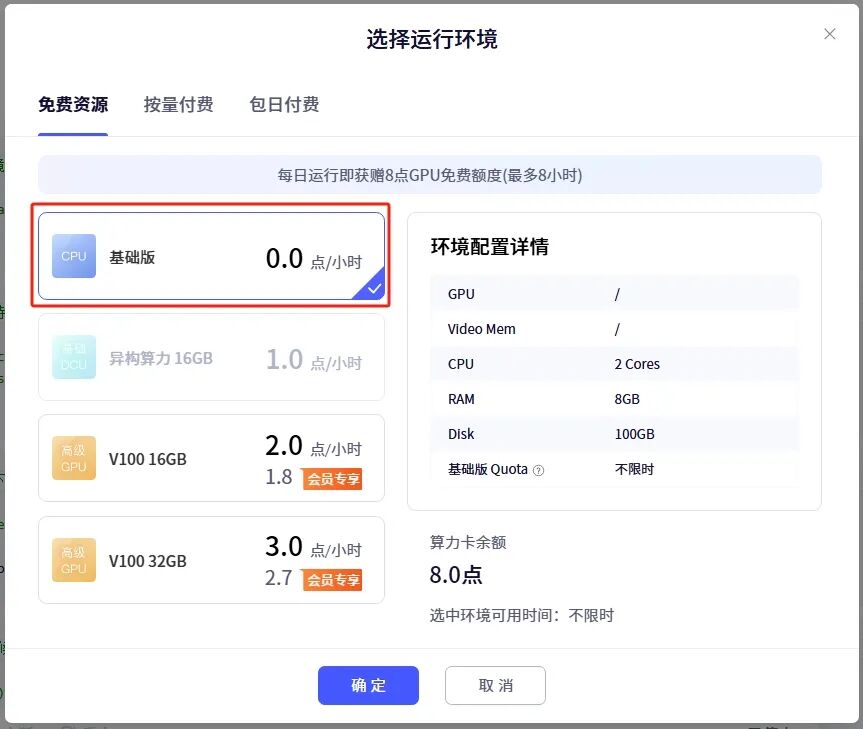Screen dimensions: 863x729
Task: Click the 0.0 点/小时 price
Action: (x=314, y=259)
